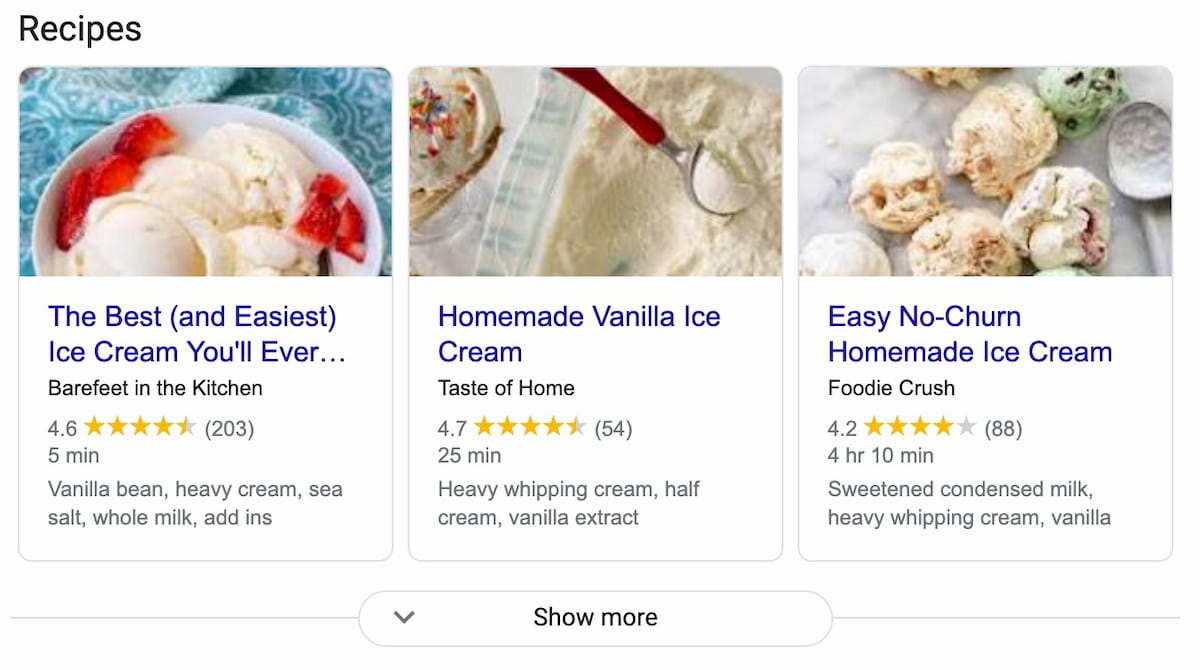Viewport: 1200px width, 670px height.
Task: Click the 4.2 star rating icons
Action: pos(920,428)
